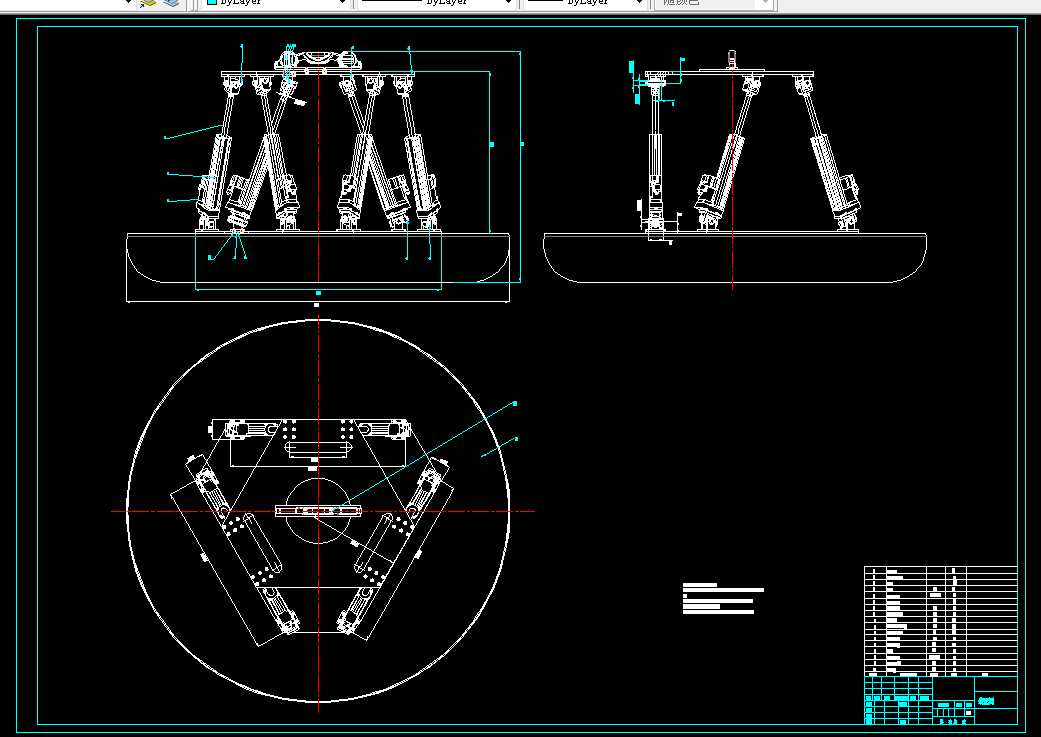
Task: Select the technical notes text block
Action: (x=723, y=598)
